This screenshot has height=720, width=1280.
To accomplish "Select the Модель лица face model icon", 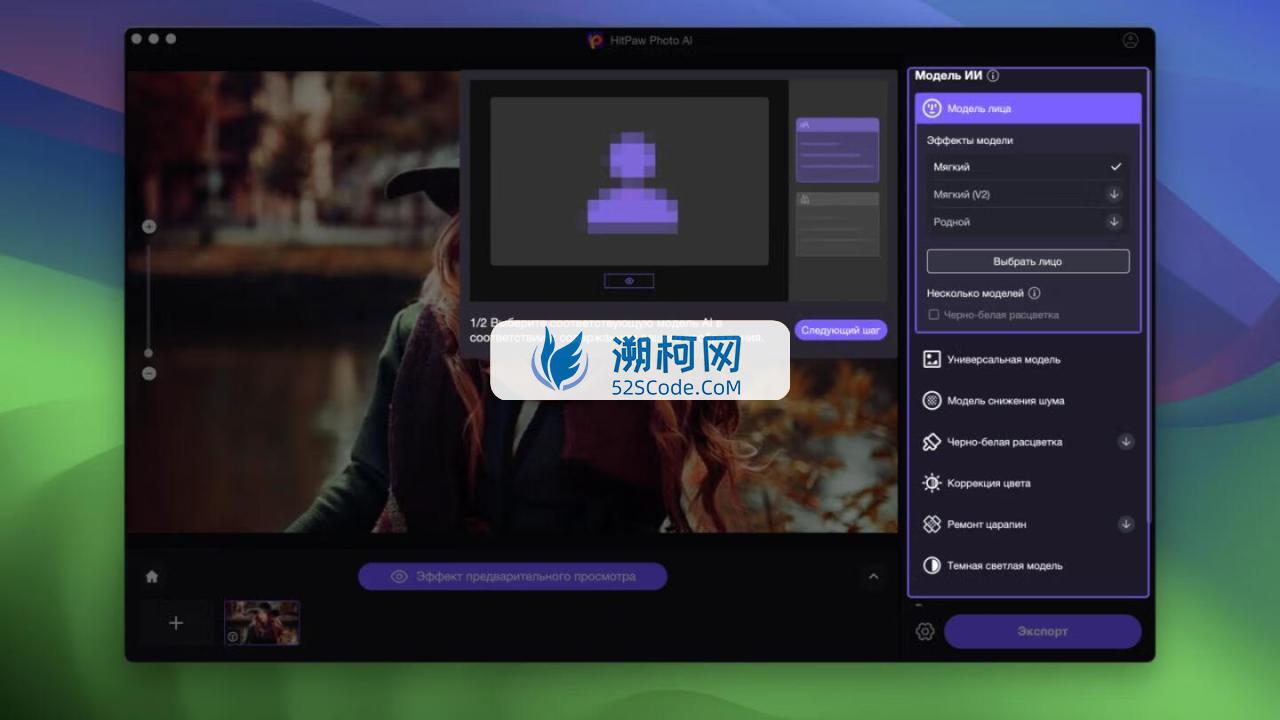I will click(932, 108).
